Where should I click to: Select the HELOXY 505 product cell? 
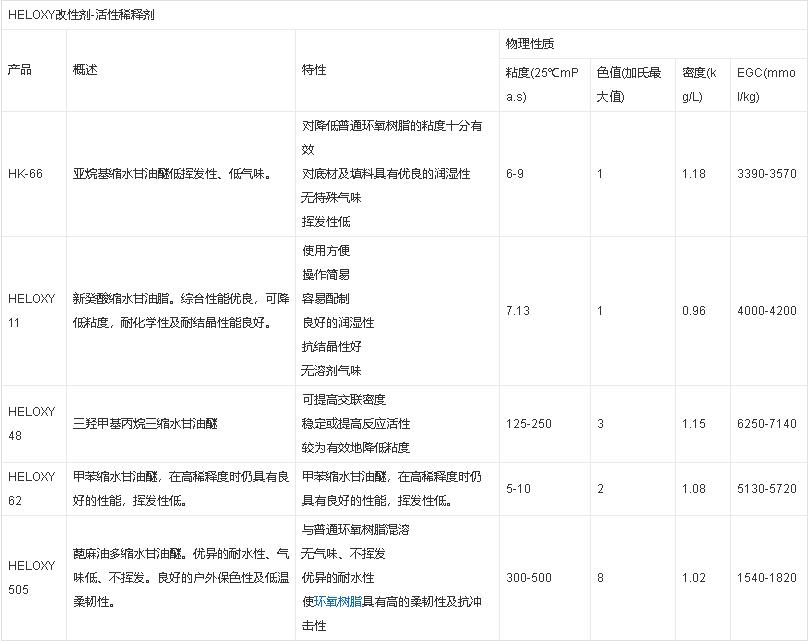point(32,577)
